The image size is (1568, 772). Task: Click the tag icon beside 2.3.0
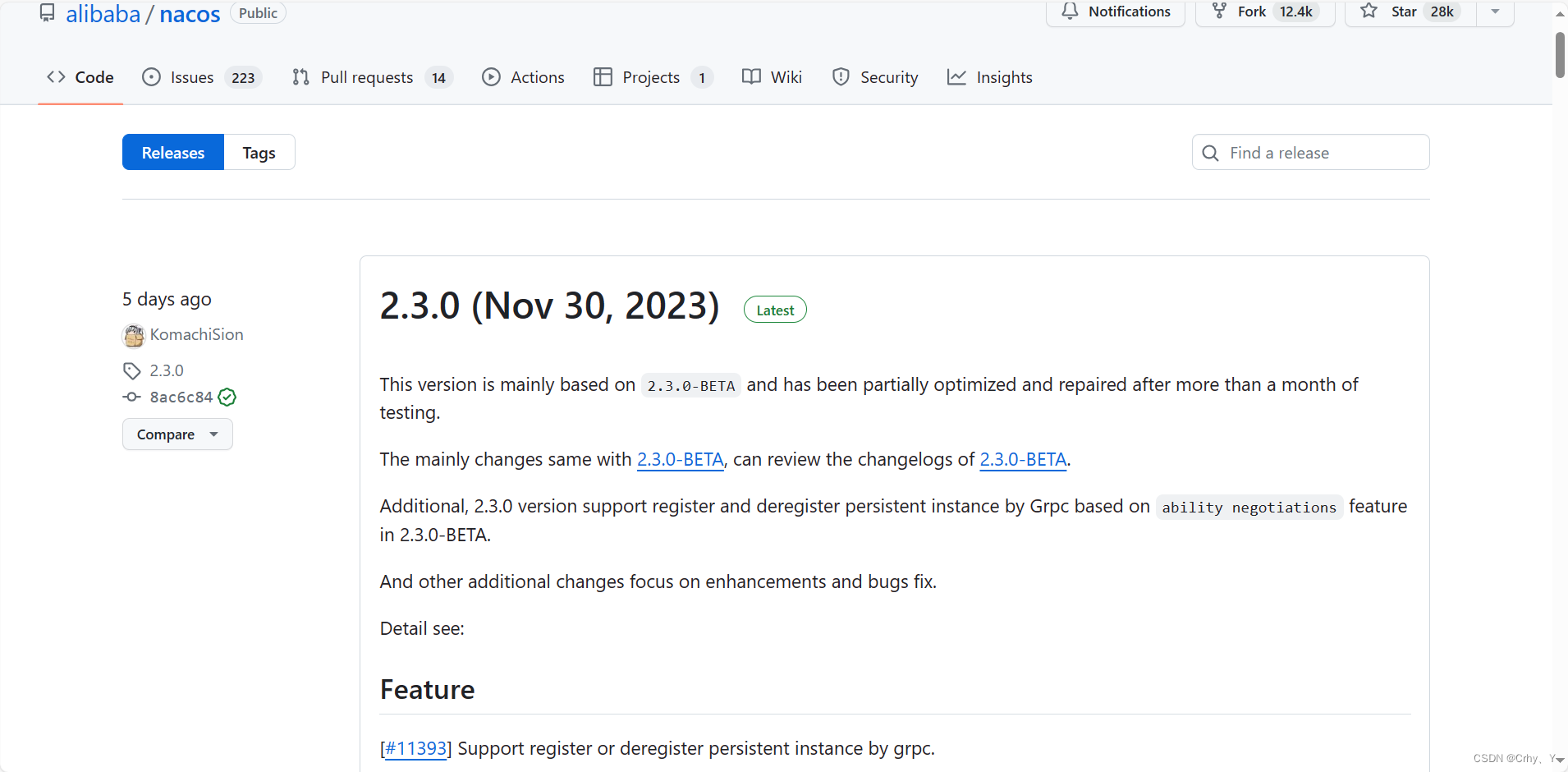[131, 370]
